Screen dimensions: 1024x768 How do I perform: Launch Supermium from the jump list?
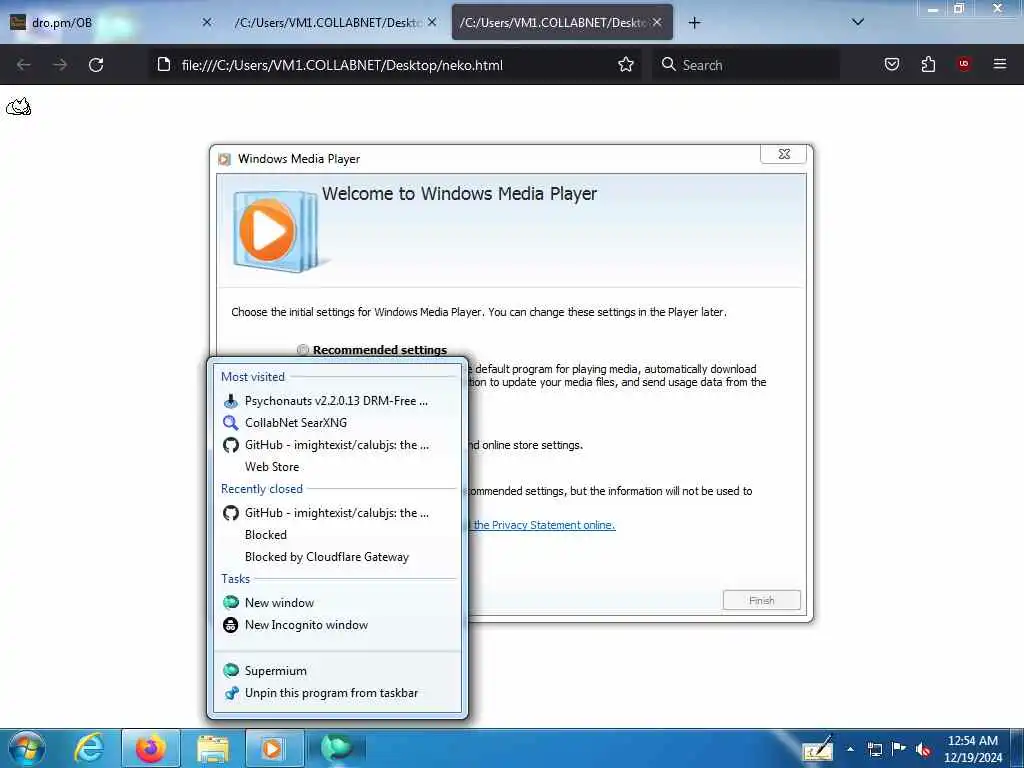click(x=338, y=671)
